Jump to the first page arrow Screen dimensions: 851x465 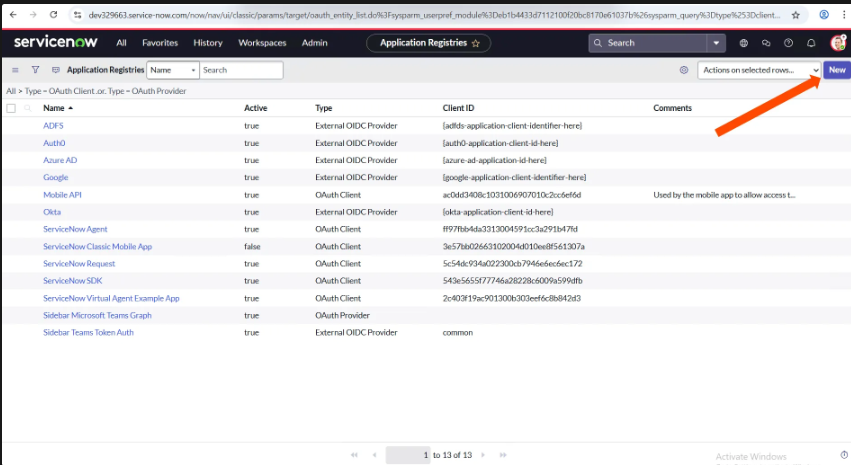coord(354,455)
